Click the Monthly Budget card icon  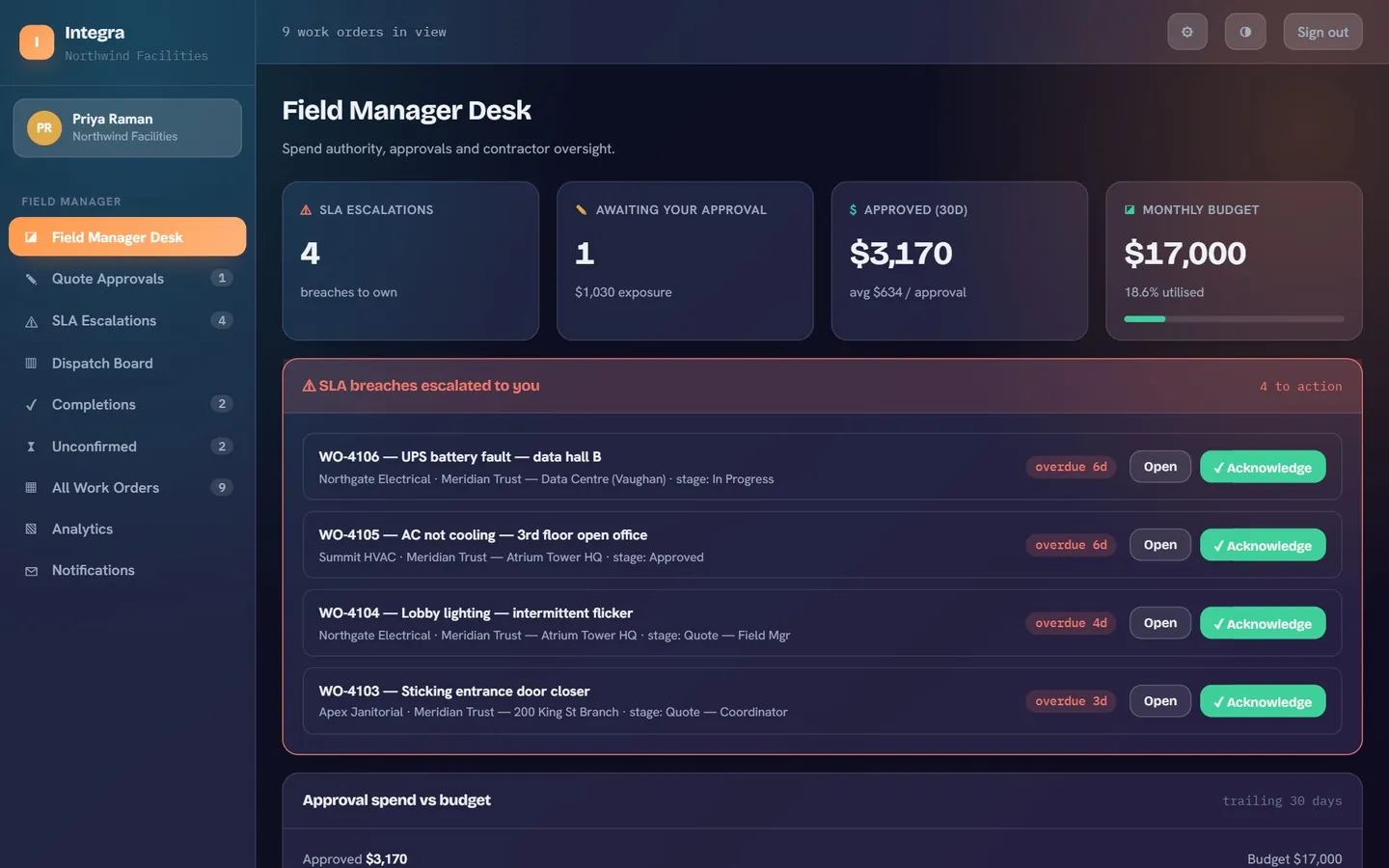1130,210
